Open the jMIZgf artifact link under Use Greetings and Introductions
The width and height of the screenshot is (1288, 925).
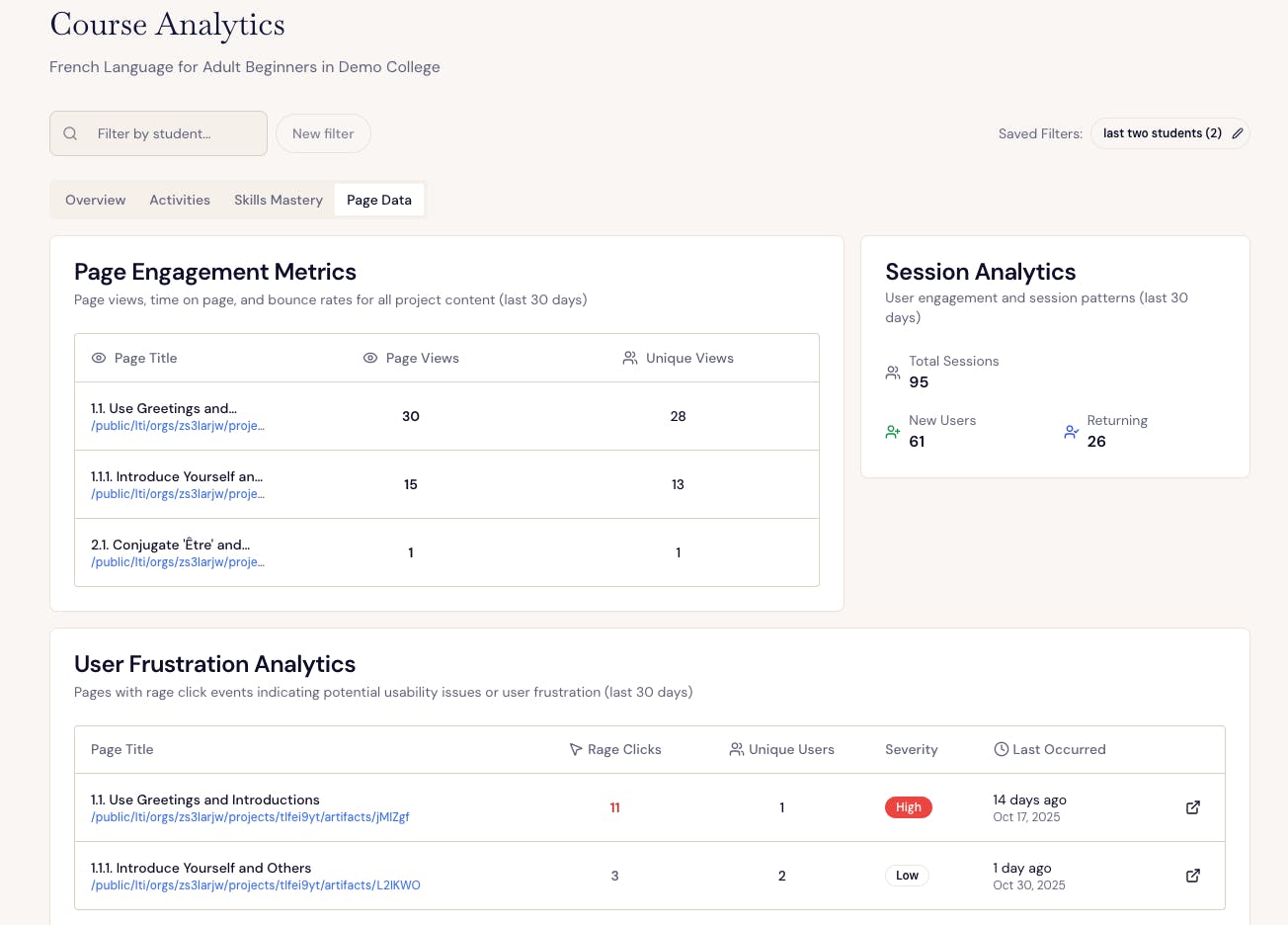[250, 817]
